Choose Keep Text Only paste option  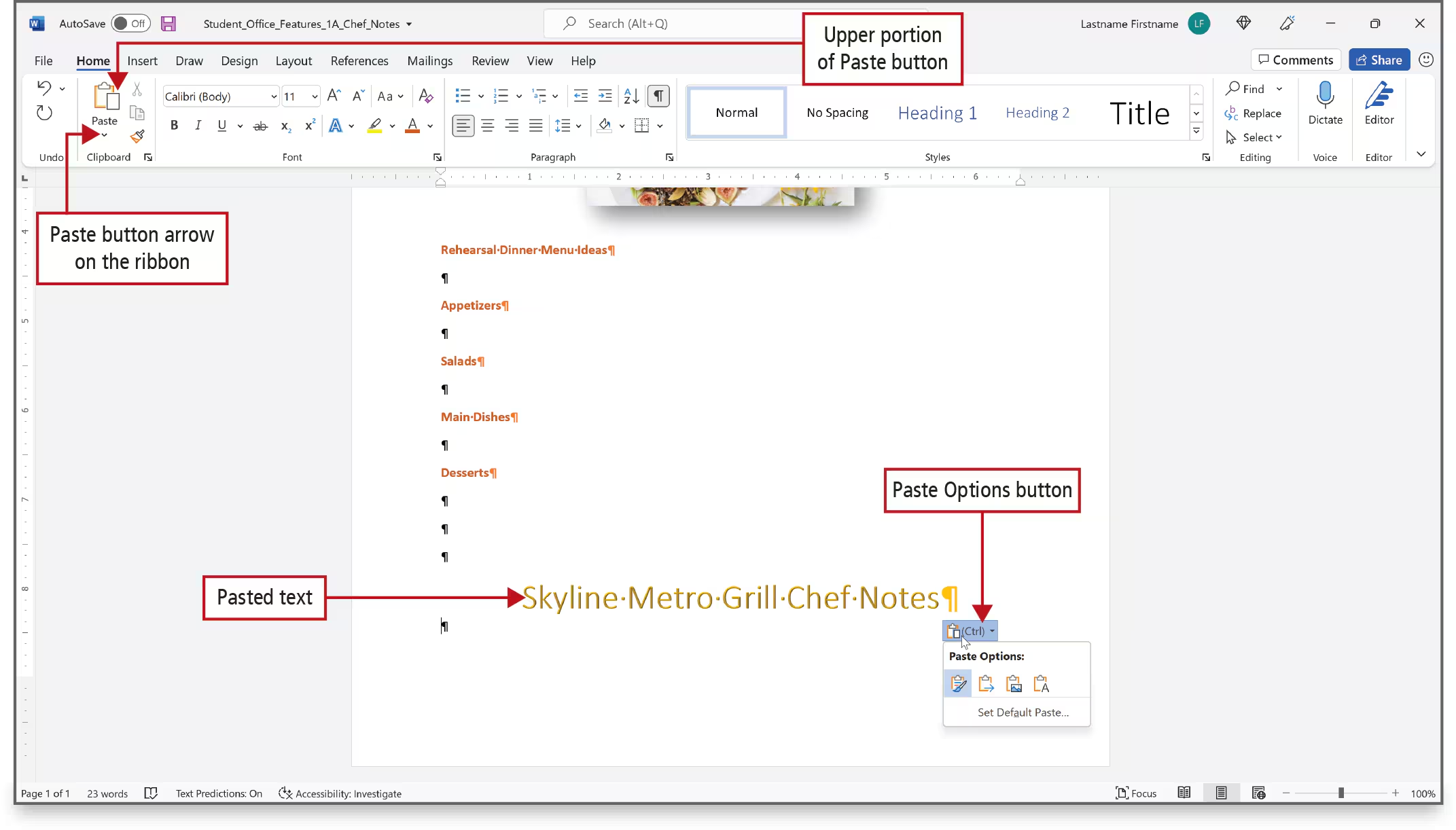tap(1041, 684)
